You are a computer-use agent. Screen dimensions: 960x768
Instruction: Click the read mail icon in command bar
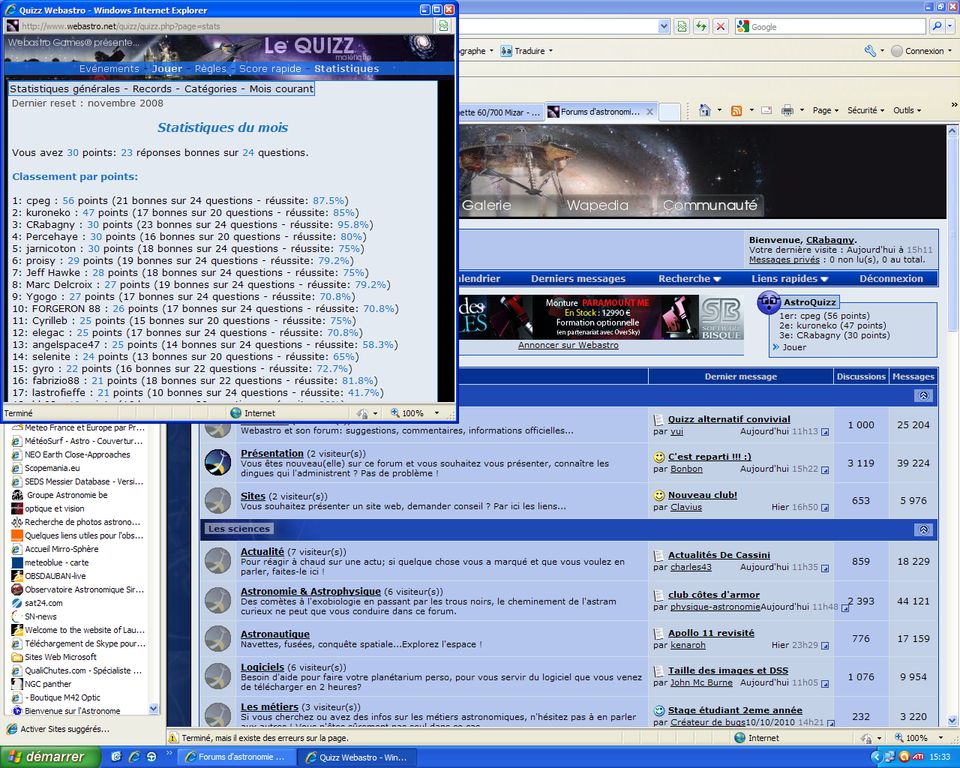point(767,110)
